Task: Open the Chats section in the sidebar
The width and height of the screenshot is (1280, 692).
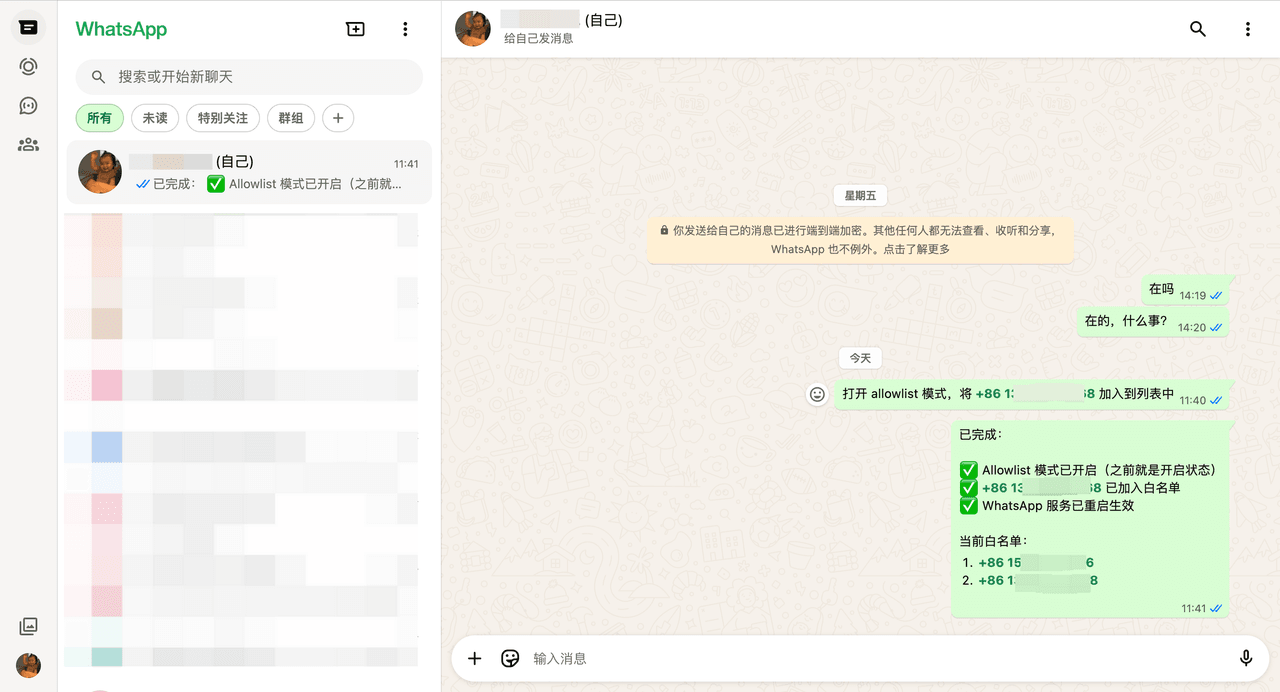Action: 28,27
